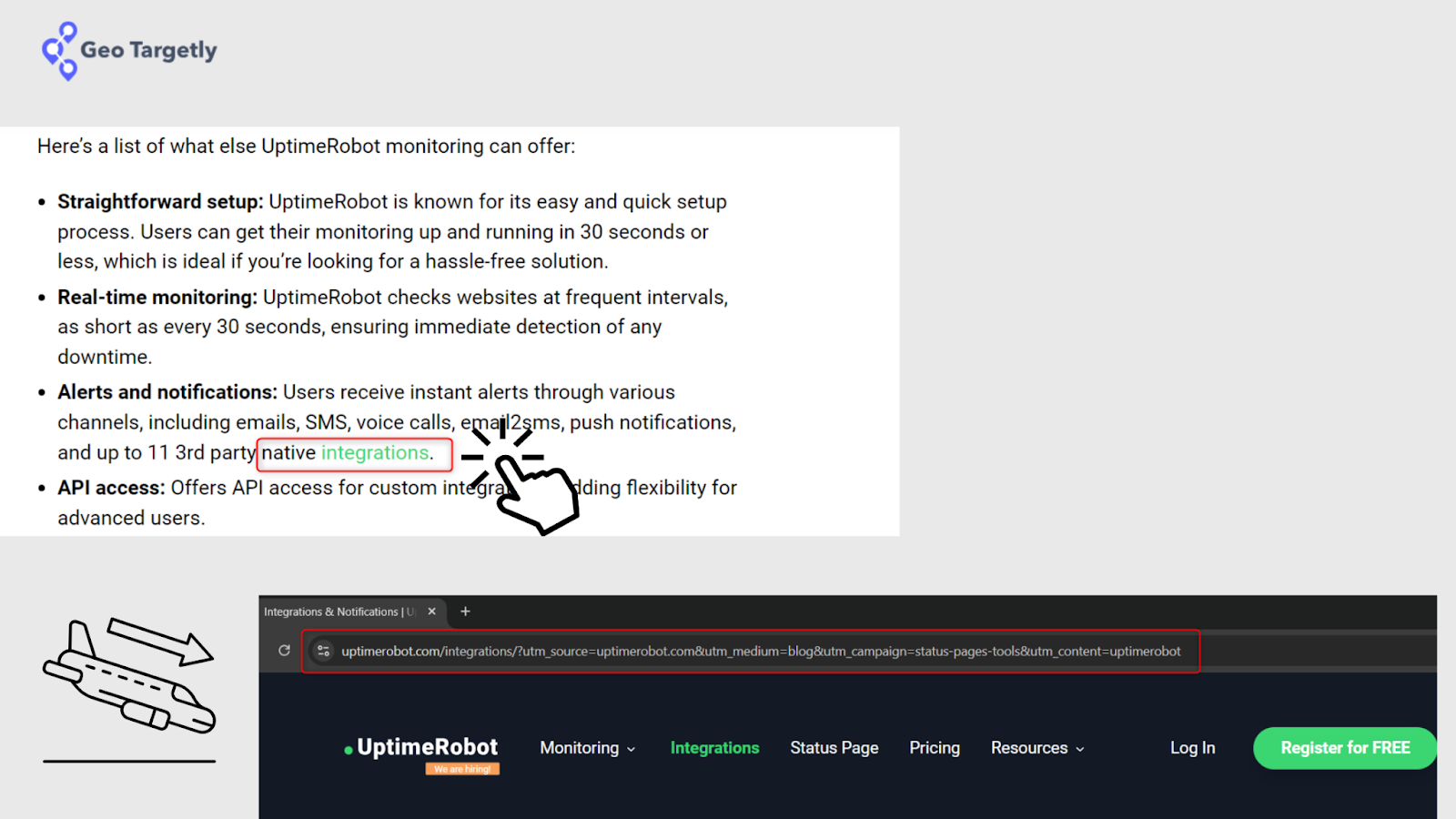Select the Integrations & Notifications tab
This screenshot has height=819, width=1456.
tap(350, 612)
